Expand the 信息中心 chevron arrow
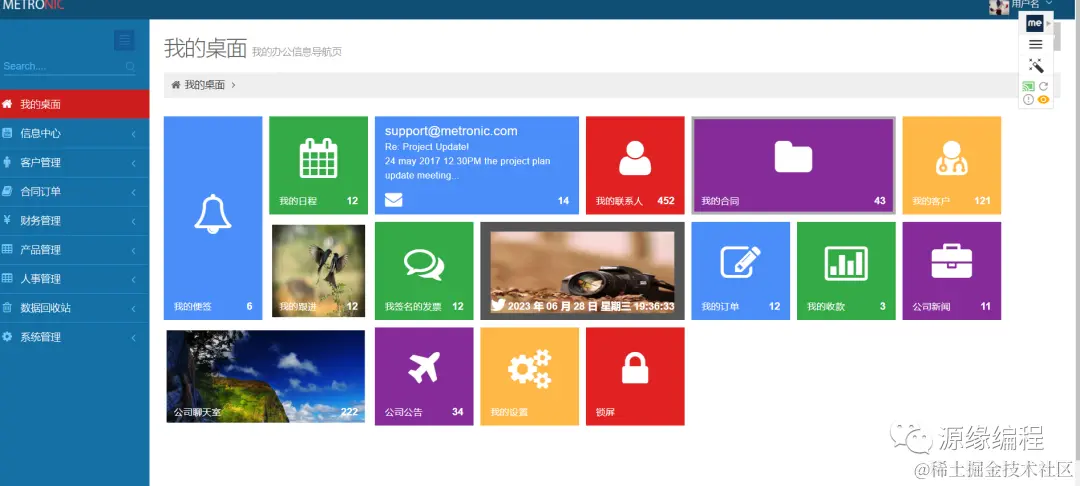The height and width of the screenshot is (486, 1080). [134, 134]
